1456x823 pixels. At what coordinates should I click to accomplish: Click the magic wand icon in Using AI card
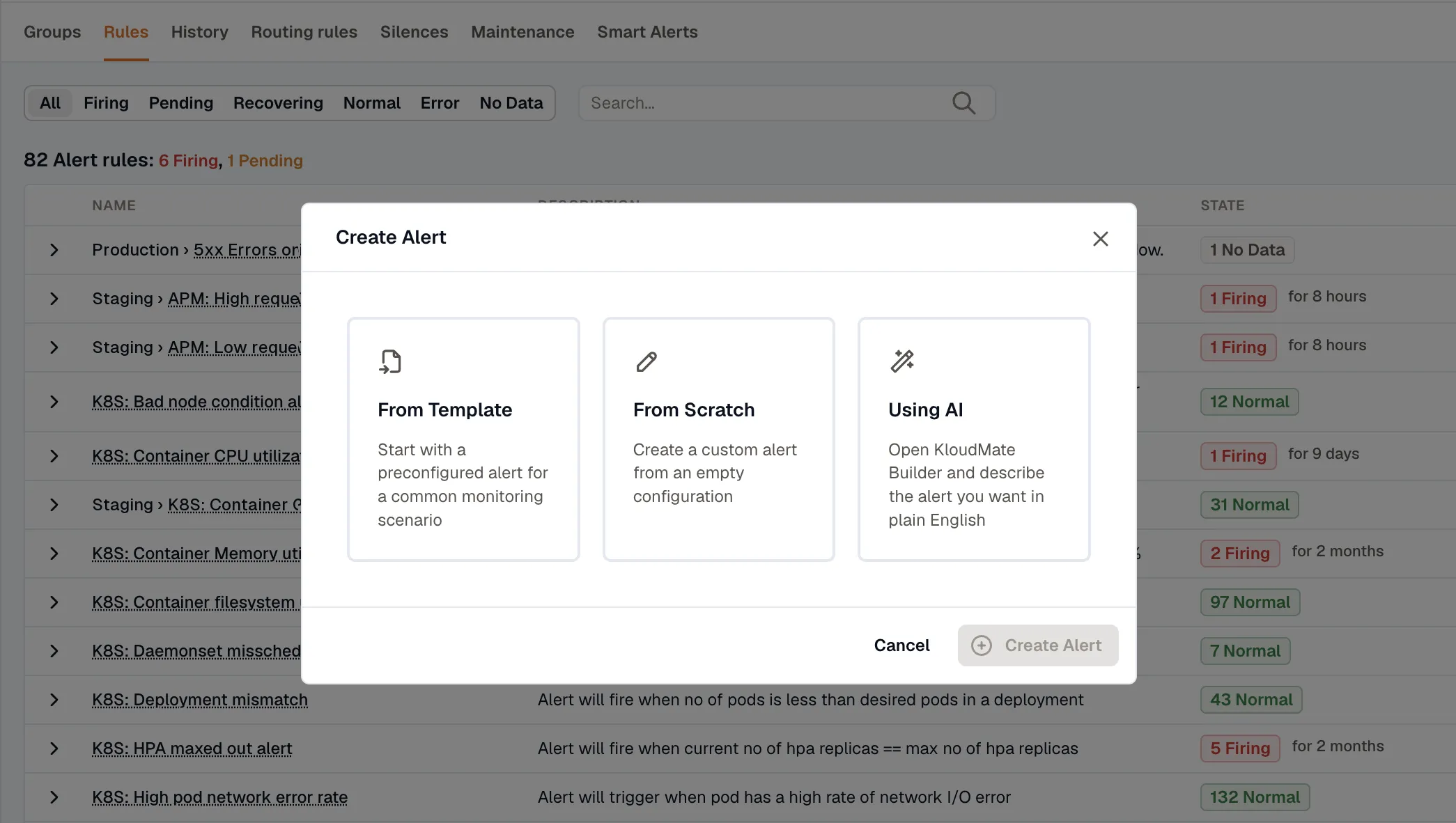(x=902, y=361)
